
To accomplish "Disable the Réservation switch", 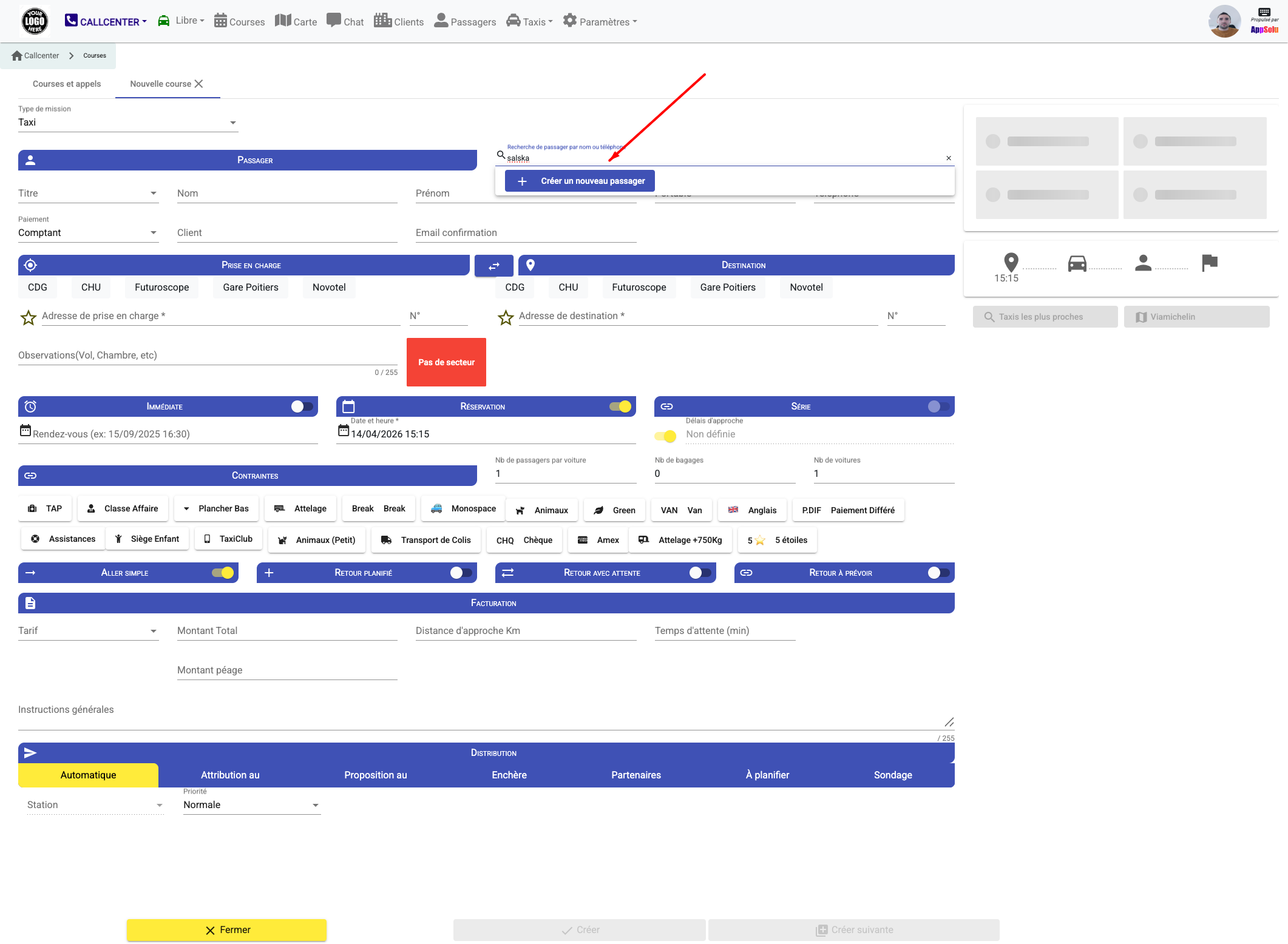I will tap(620, 406).
